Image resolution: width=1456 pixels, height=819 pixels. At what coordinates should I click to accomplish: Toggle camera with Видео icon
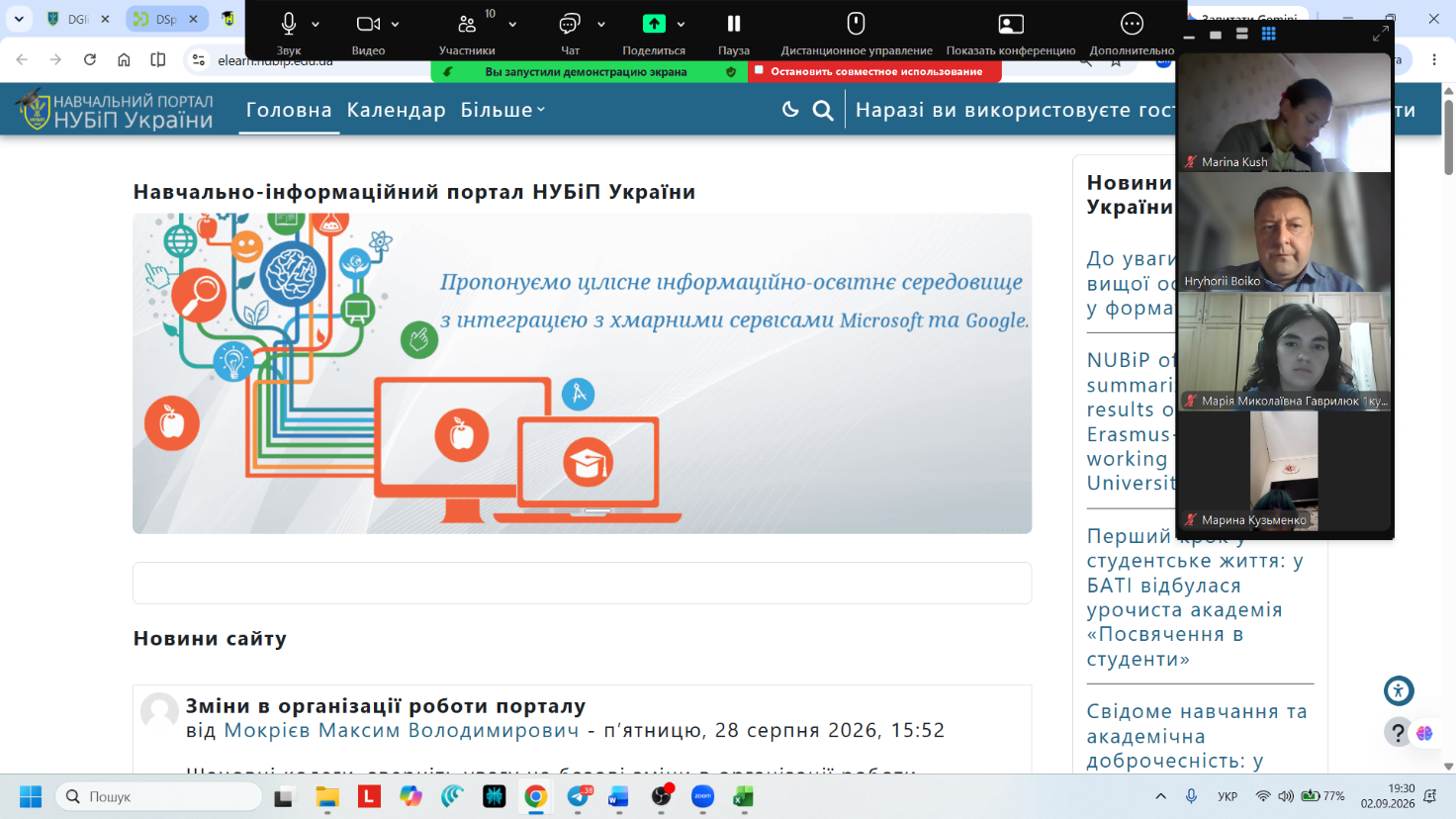pyautogui.click(x=368, y=24)
